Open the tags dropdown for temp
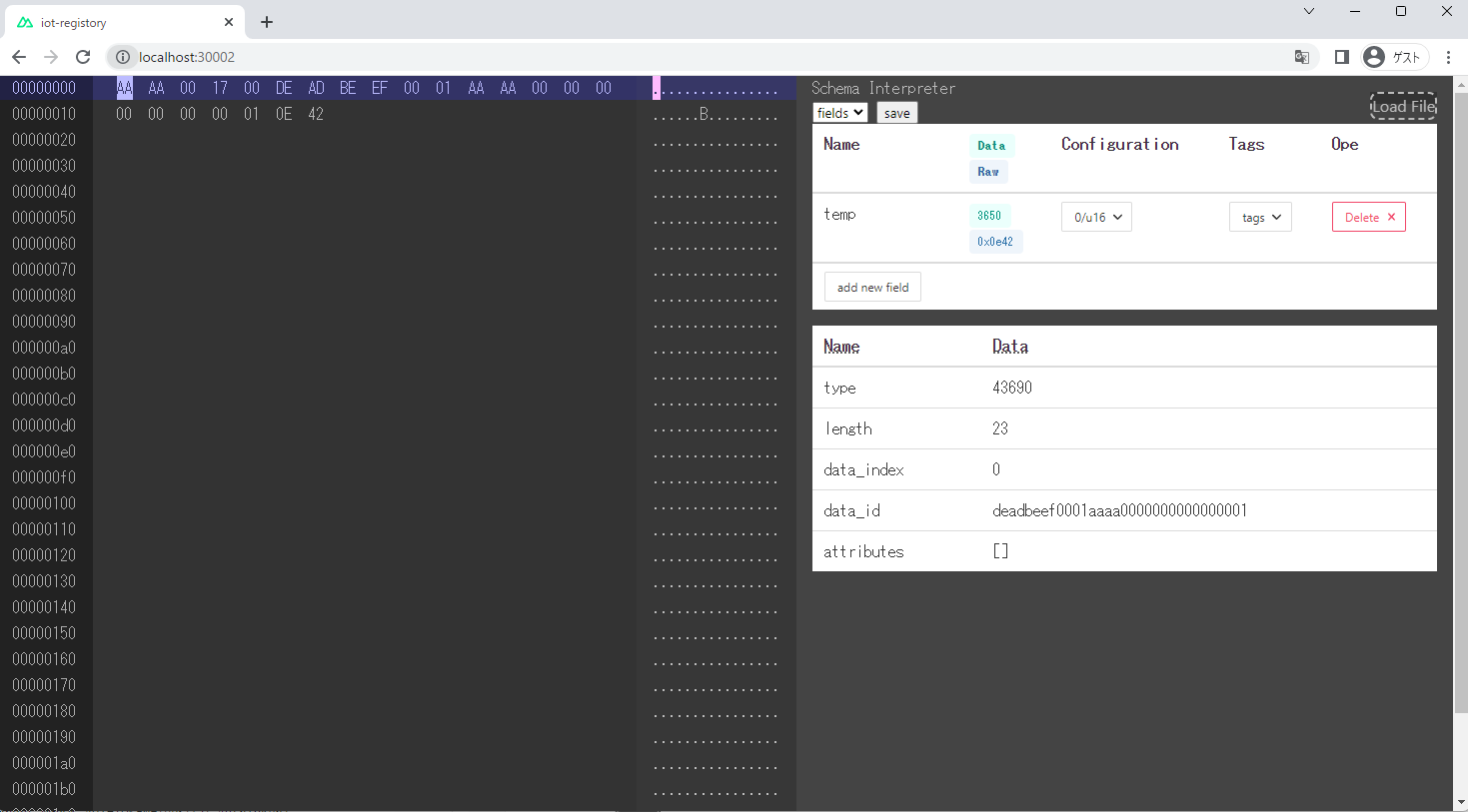 tap(1260, 217)
